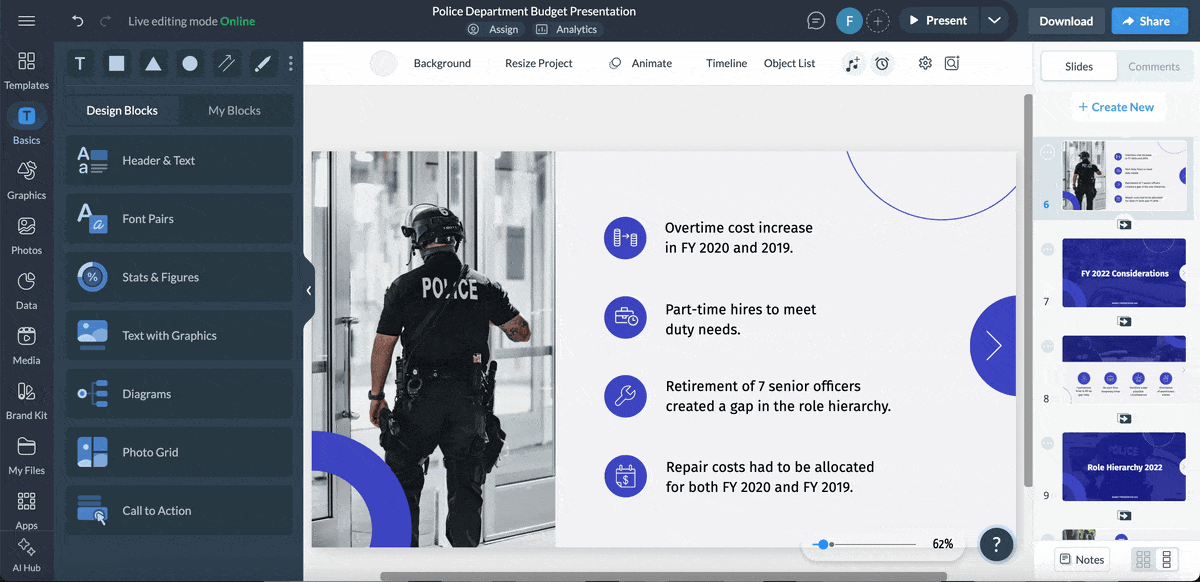Open the help question mark button
This screenshot has height=582, width=1200.
[x=996, y=545]
